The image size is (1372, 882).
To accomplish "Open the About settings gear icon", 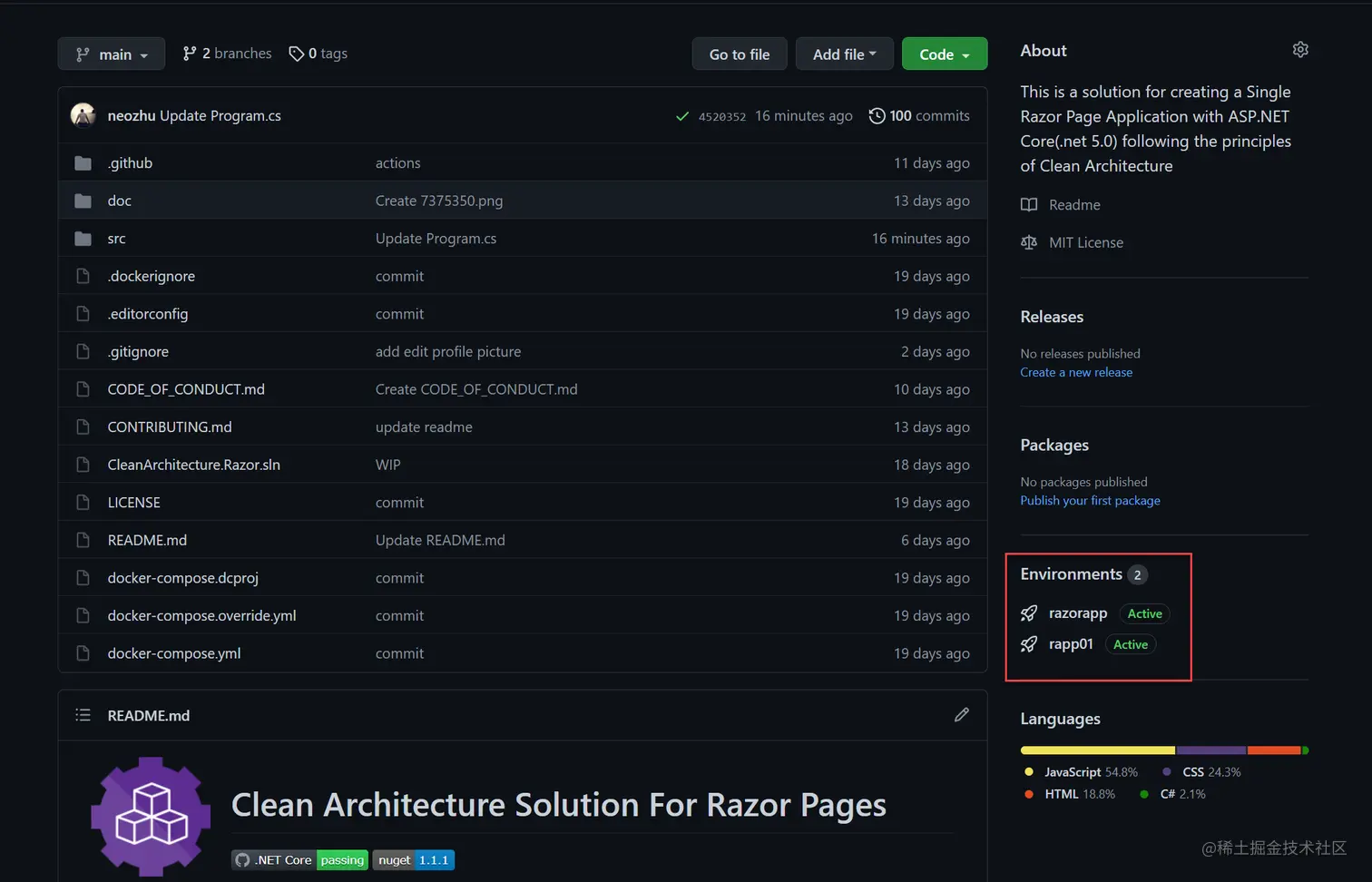I will [1300, 50].
